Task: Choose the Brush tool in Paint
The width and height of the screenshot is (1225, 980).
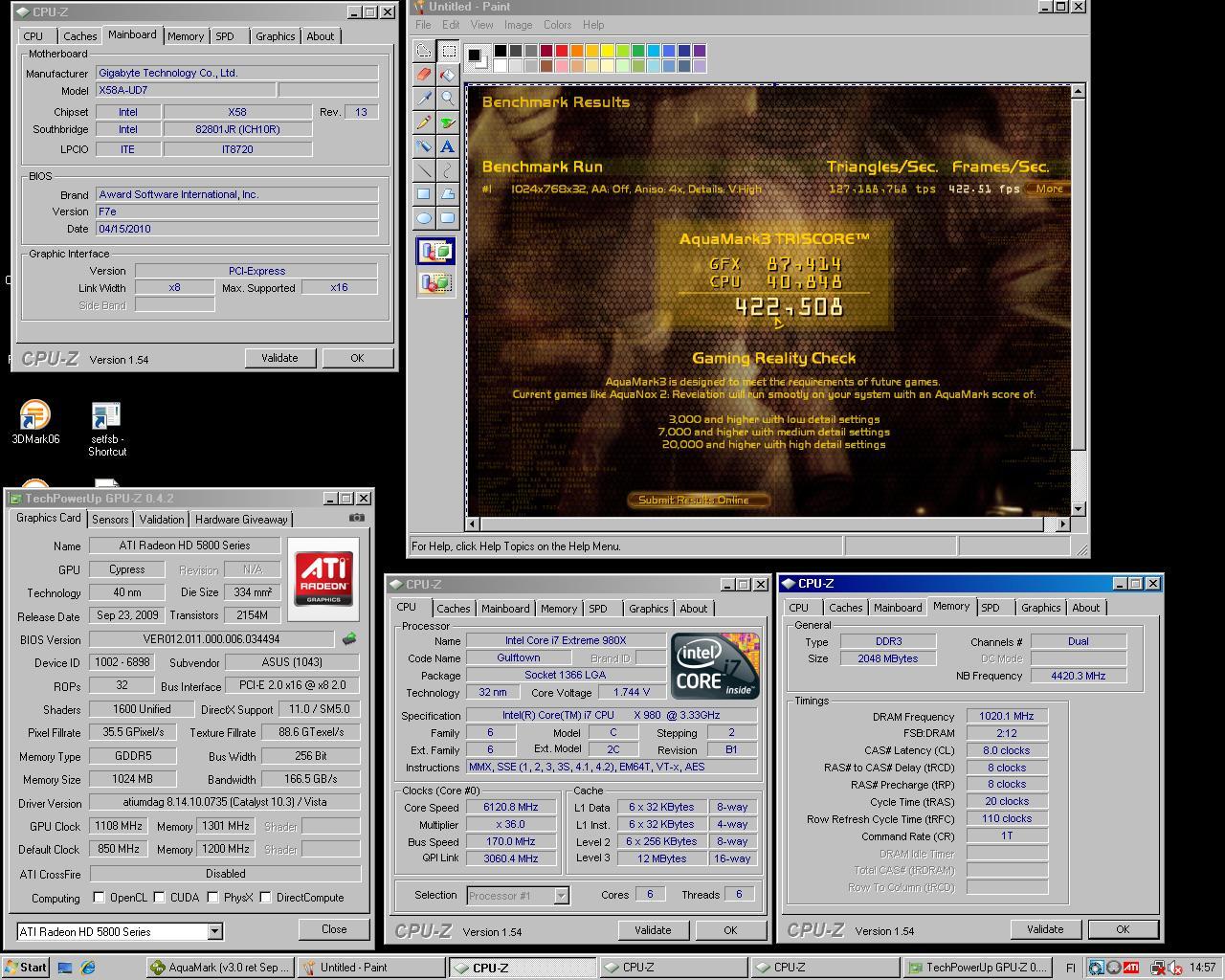Action: (448, 122)
